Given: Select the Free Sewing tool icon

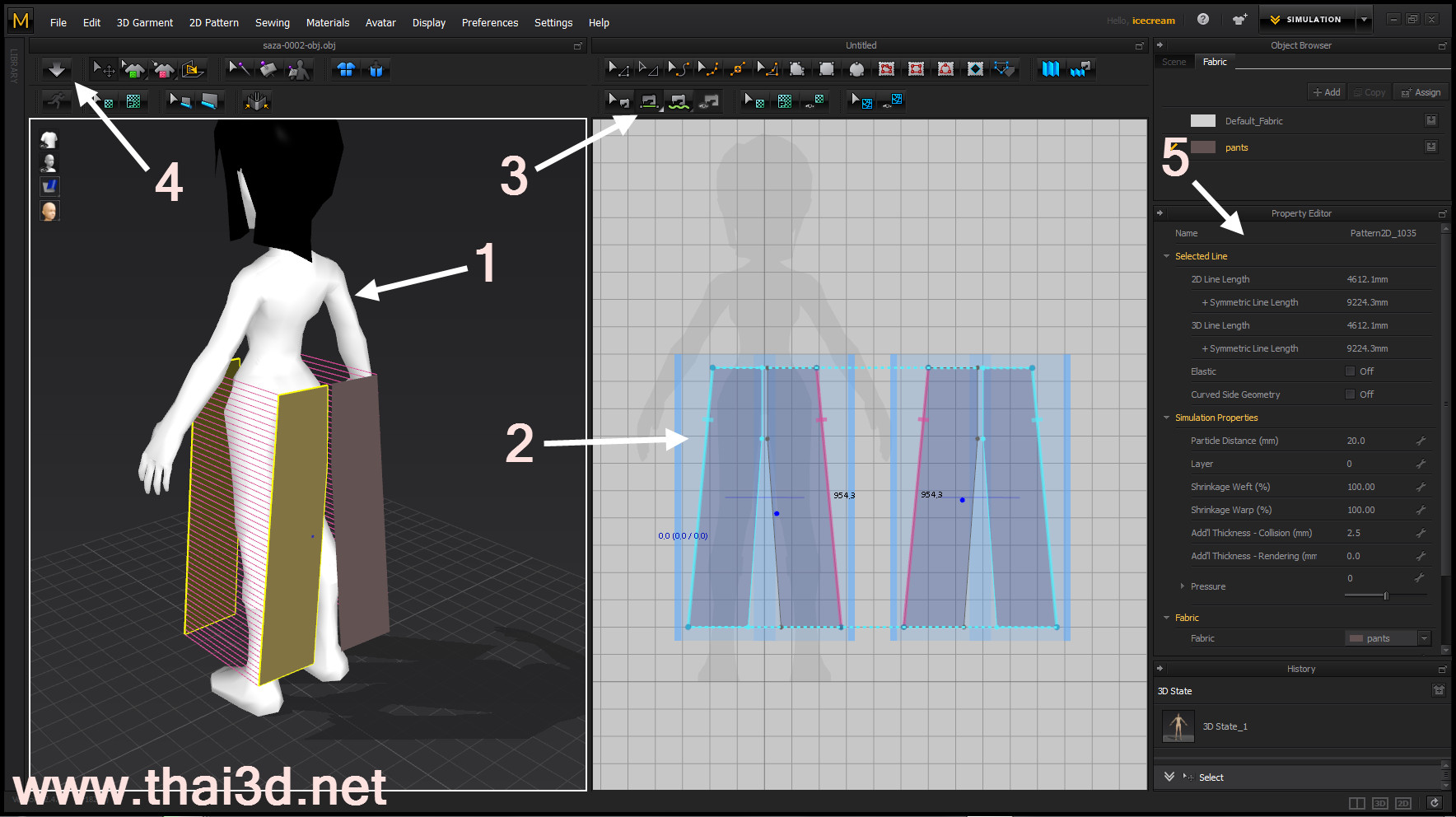Looking at the screenshot, I should [679, 100].
